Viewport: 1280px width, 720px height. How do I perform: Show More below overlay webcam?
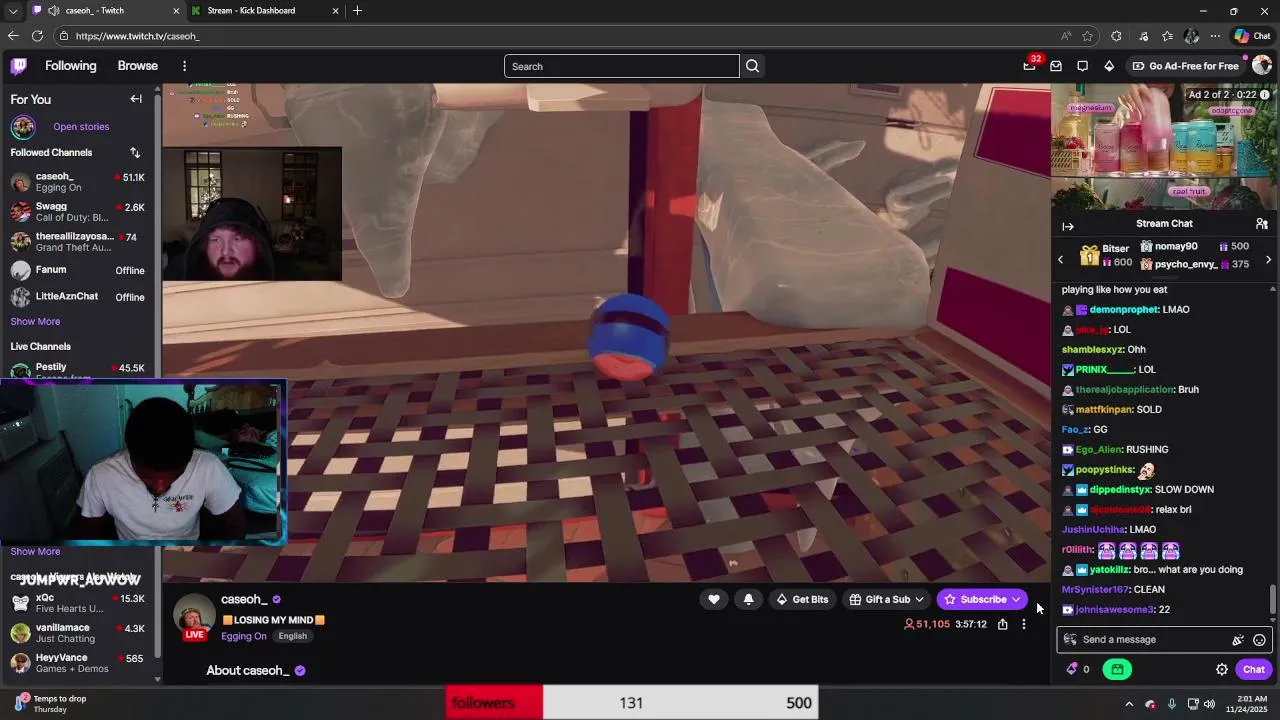click(35, 552)
